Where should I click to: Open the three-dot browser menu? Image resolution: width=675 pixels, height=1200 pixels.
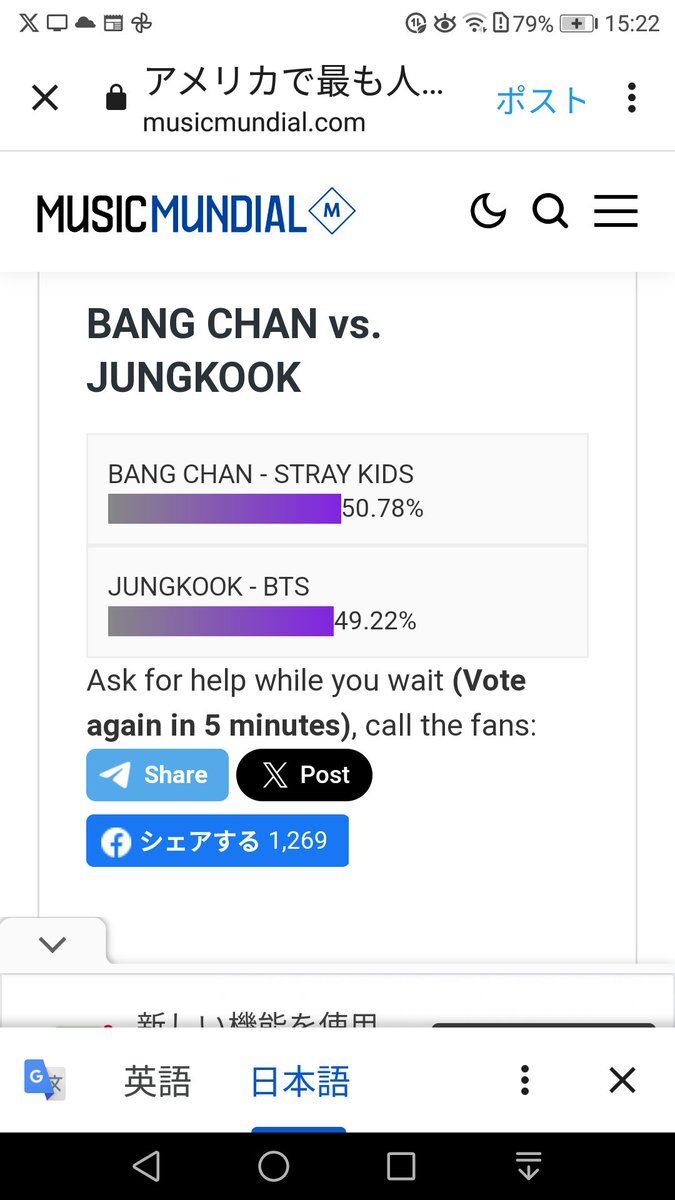click(631, 98)
